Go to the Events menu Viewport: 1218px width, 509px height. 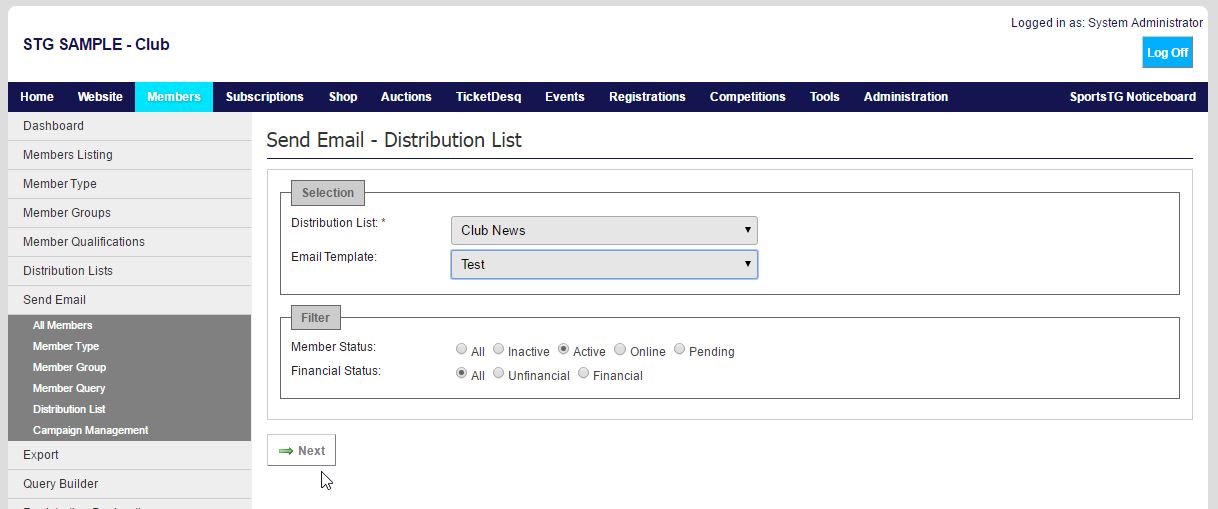click(565, 97)
